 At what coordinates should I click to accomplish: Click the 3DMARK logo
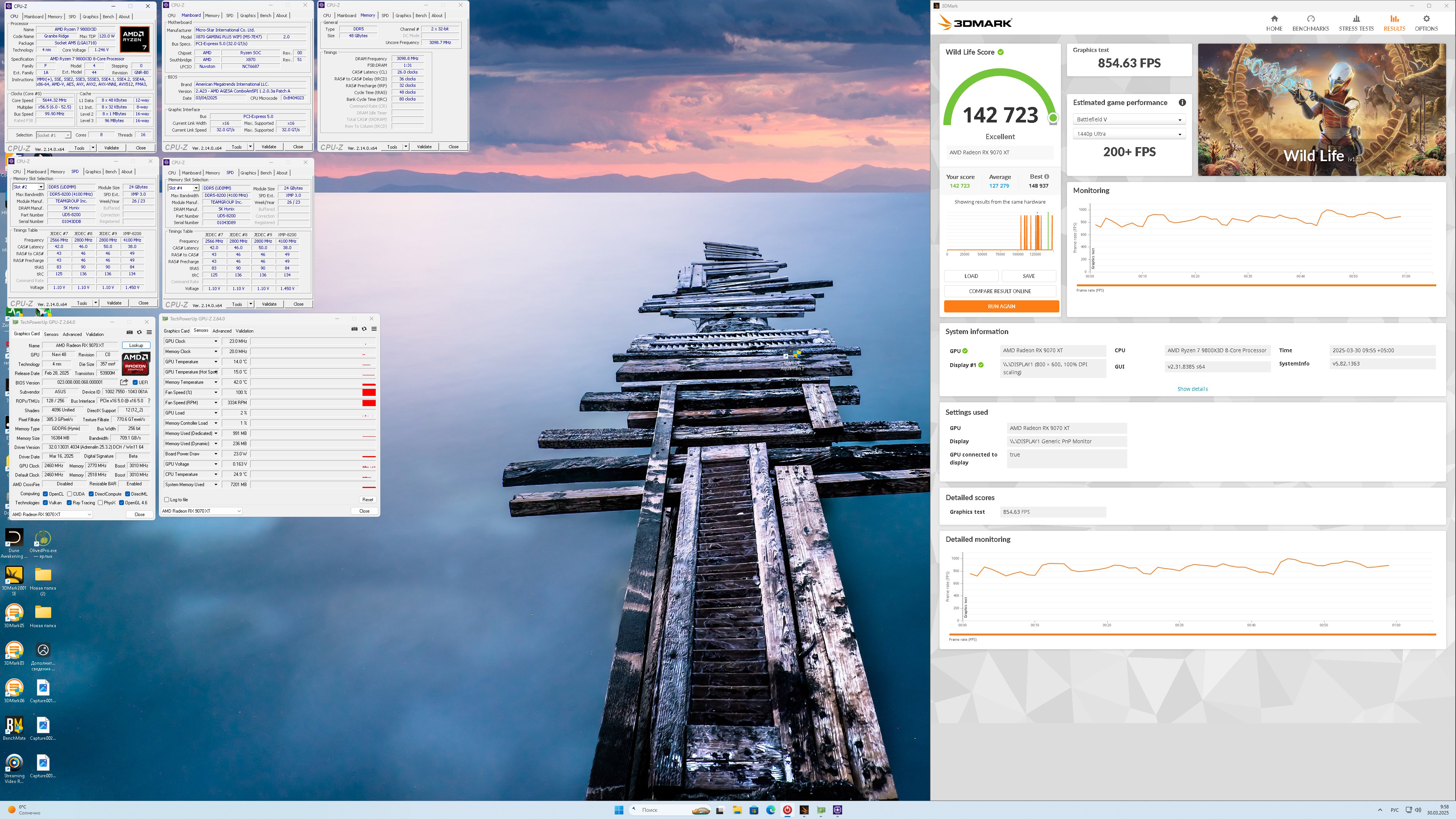click(974, 23)
